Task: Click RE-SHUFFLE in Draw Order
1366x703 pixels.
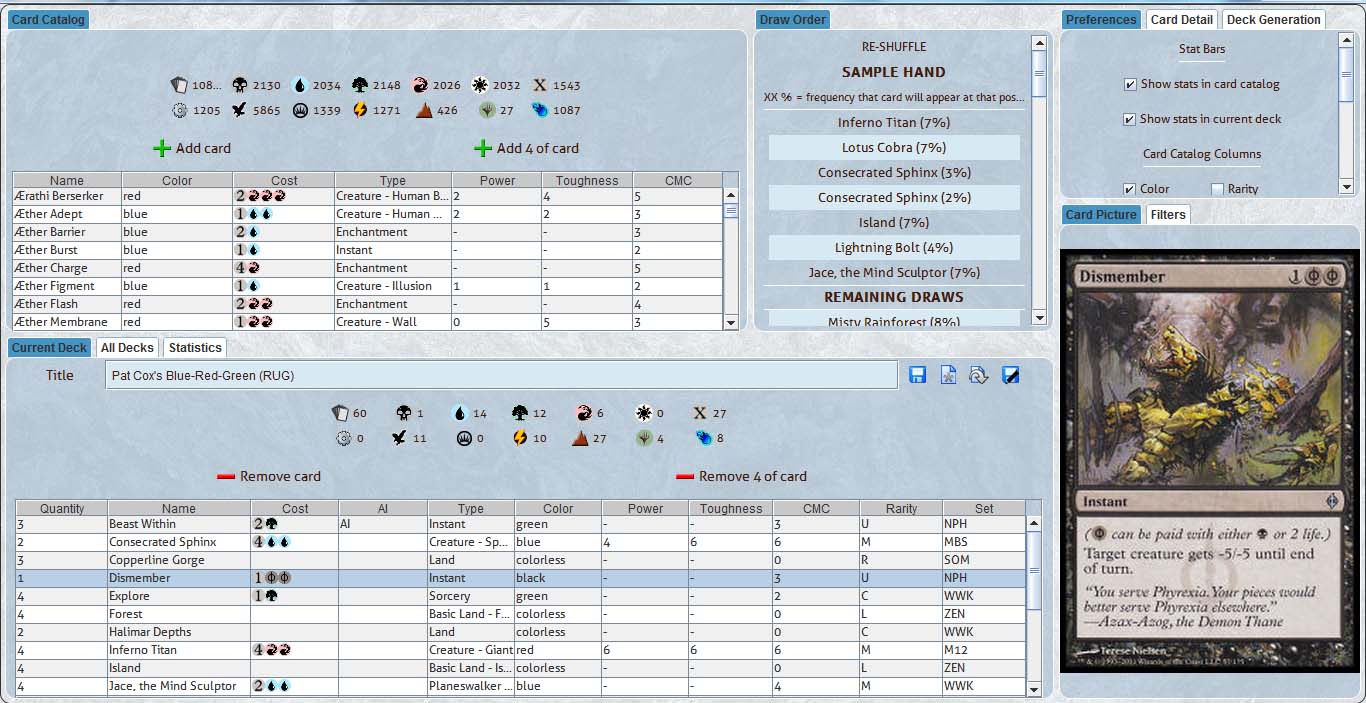Action: [x=894, y=47]
